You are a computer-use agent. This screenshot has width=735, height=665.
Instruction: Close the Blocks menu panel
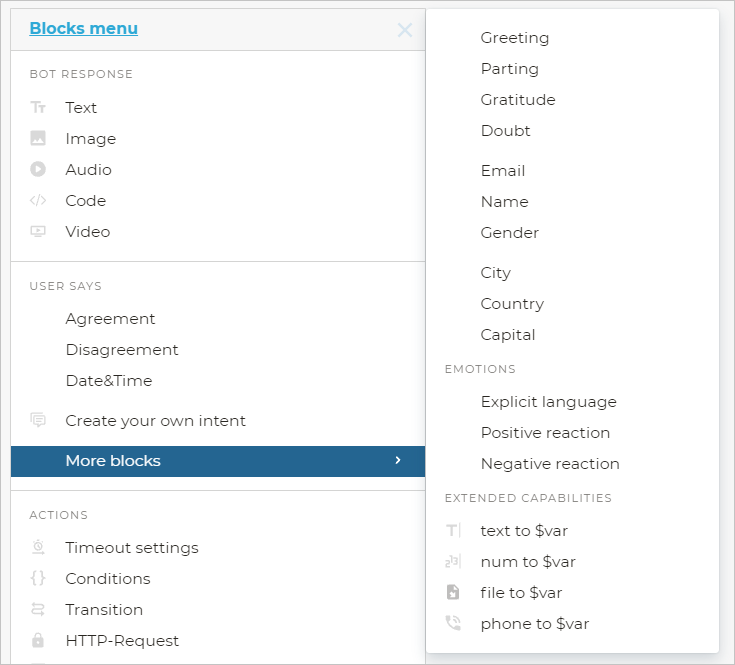click(x=405, y=30)
